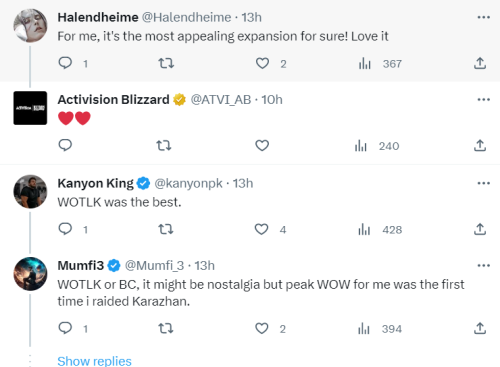Reply to Halendheime's tweet
This screenshot has width=500, height=367.
pyautogui.click(x=65, y=63)
